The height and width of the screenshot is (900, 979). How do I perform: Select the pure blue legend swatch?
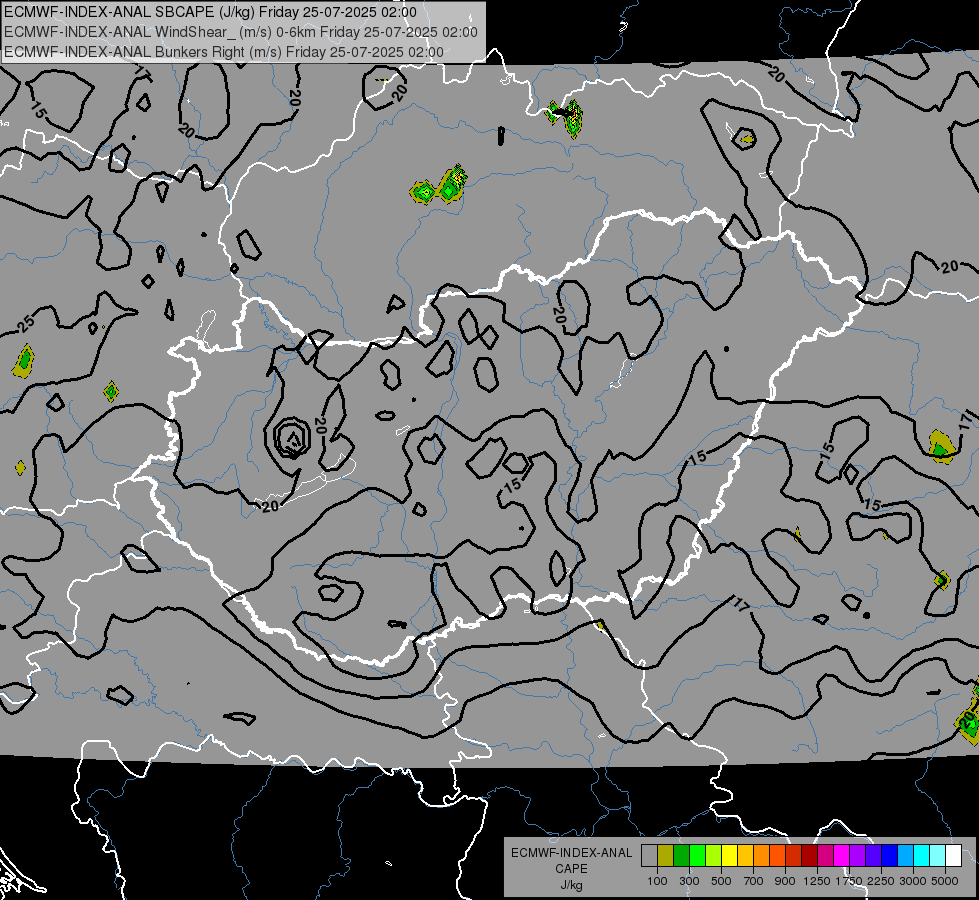pos(889,856)
